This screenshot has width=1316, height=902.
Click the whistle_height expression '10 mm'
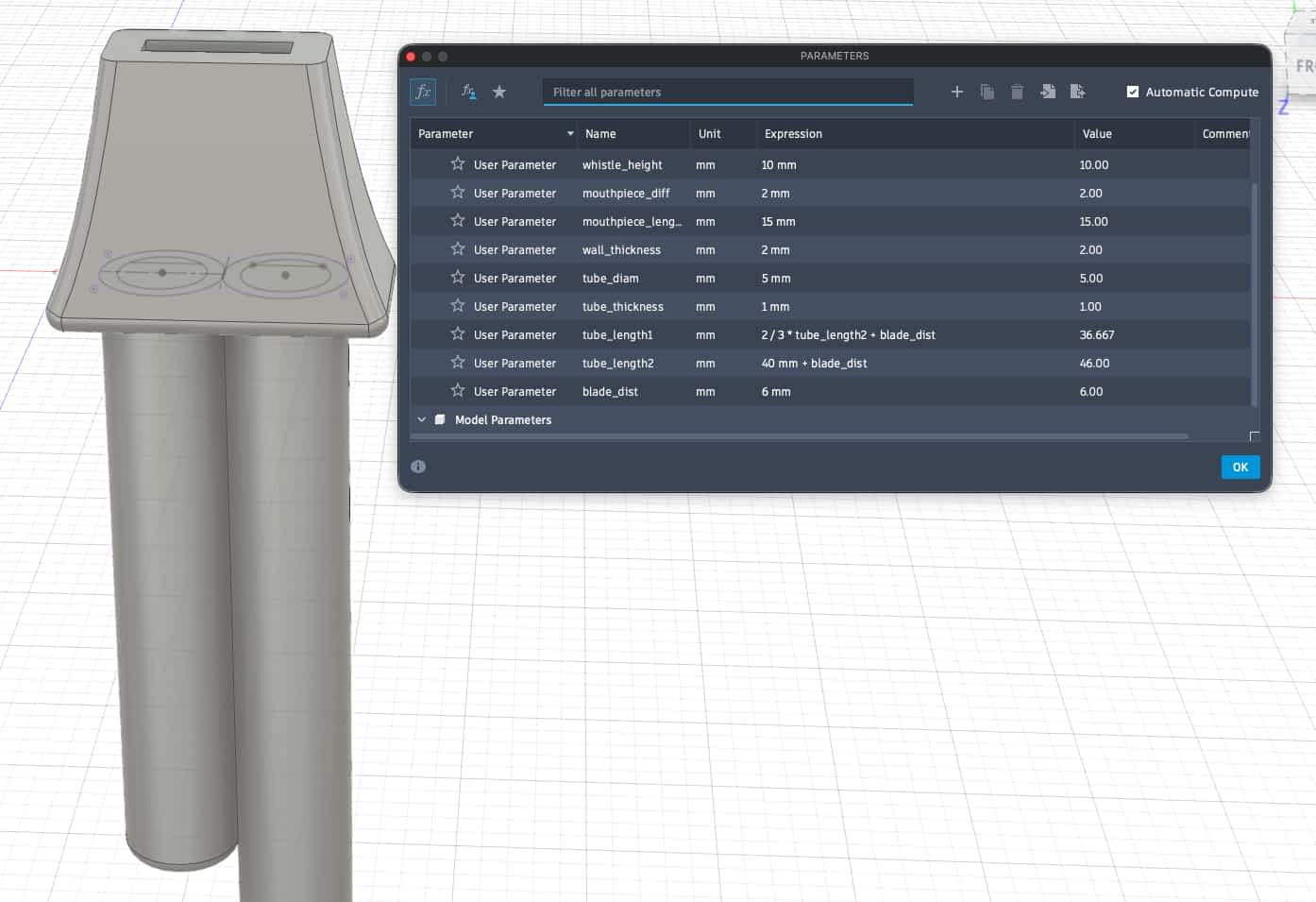[x=779, y=165]
